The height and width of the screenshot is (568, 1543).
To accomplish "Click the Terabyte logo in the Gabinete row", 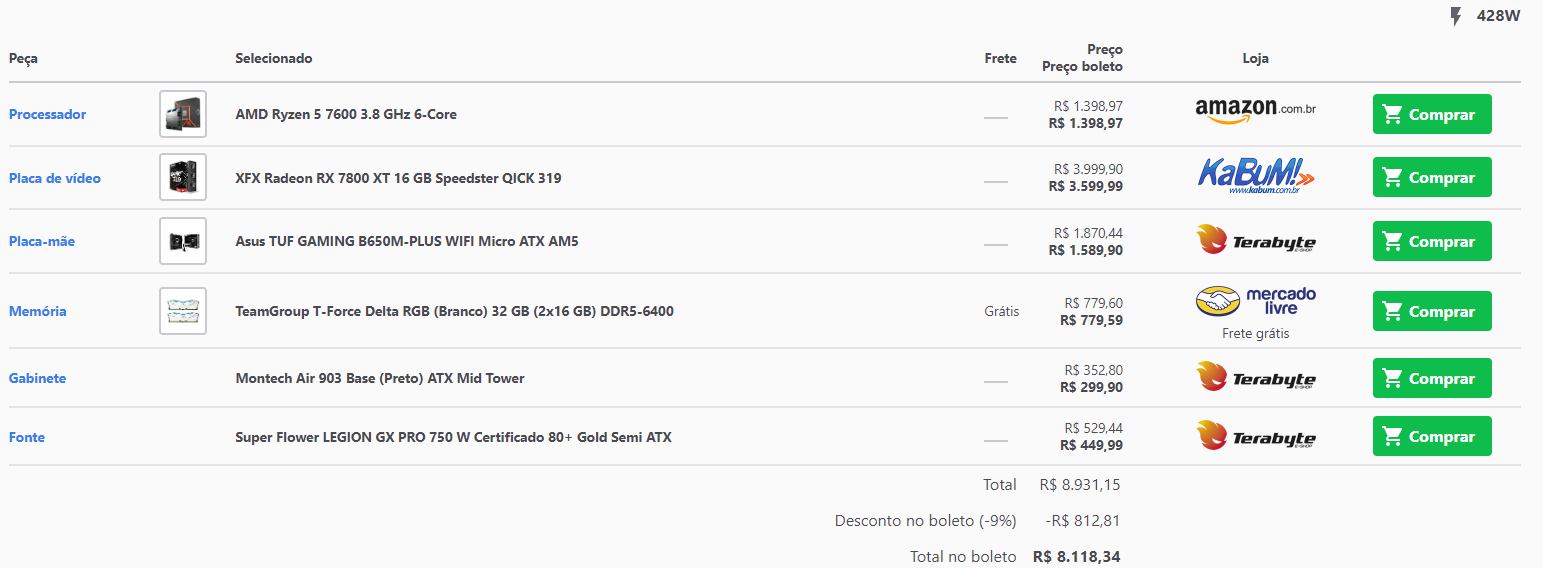I will coord(1255,377).
